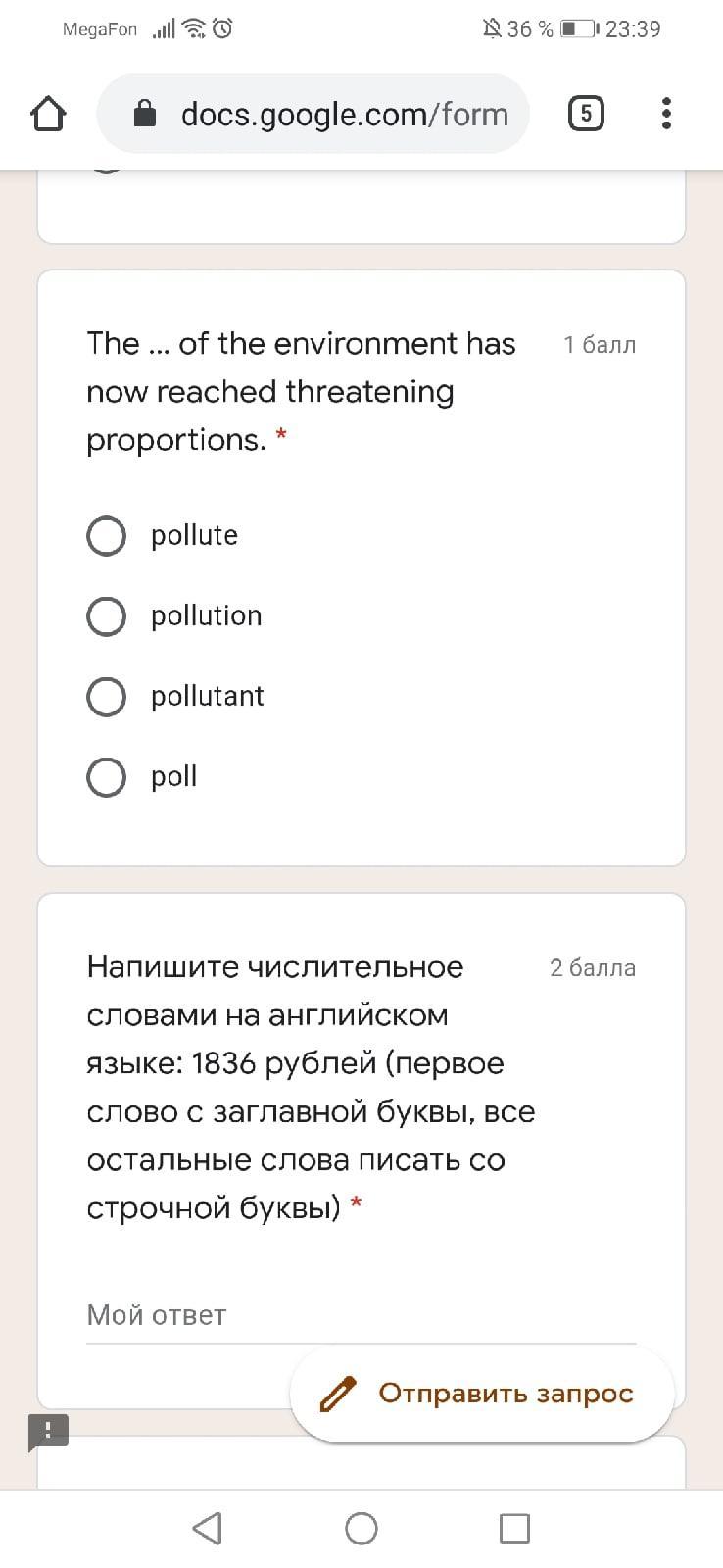Pick the "poll" radio option

pos(107,777)
